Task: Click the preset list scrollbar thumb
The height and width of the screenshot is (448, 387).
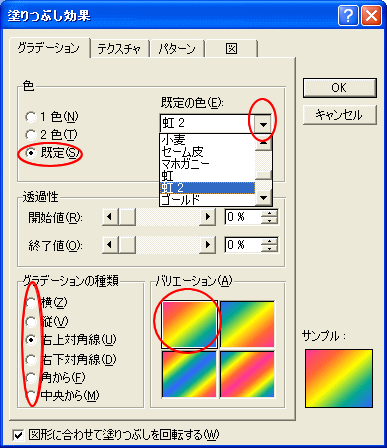Action: [263, 176]
